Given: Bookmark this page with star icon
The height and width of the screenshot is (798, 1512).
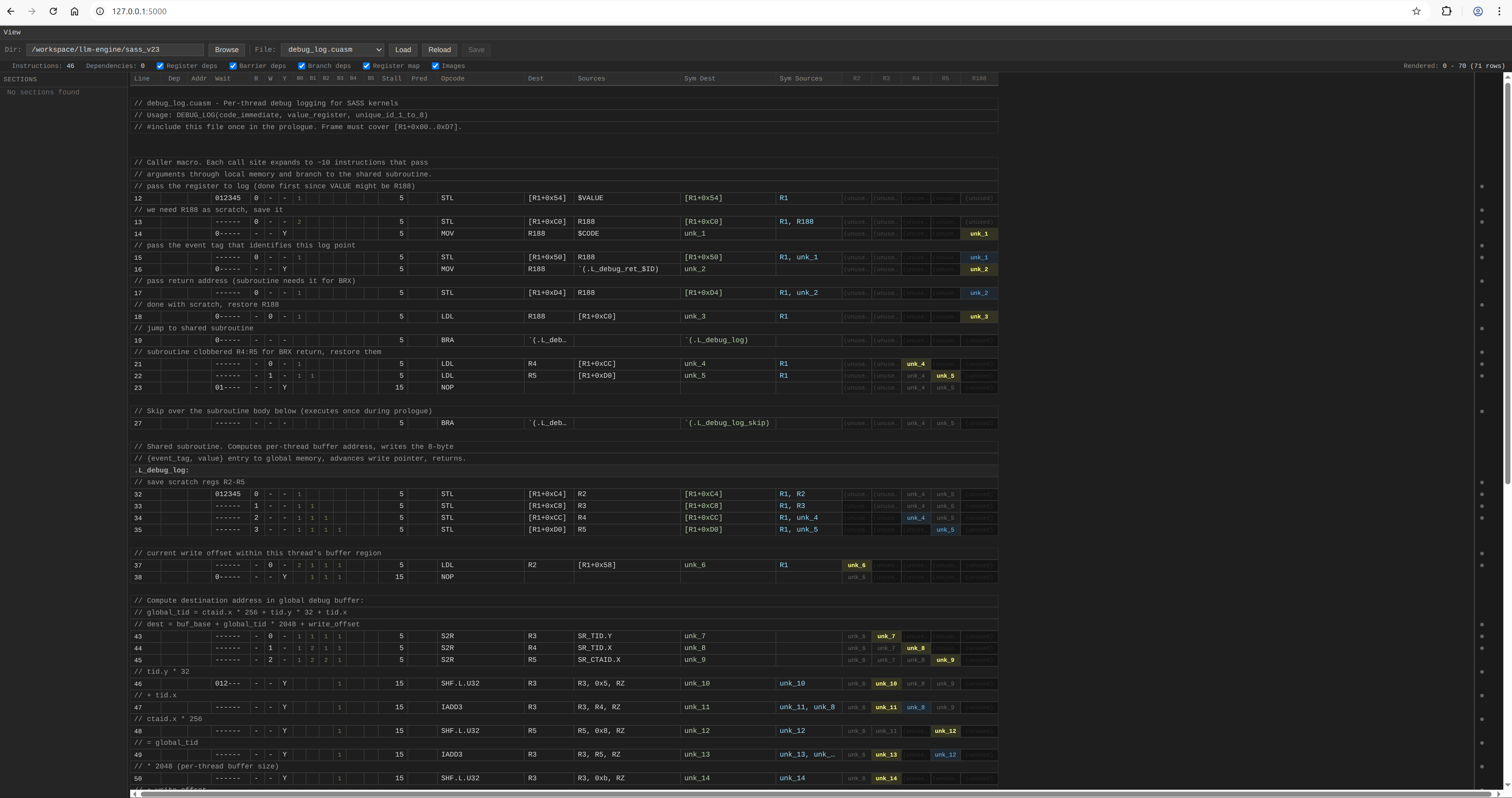Looking at the screenshot, I should (x=1416, y=11).
